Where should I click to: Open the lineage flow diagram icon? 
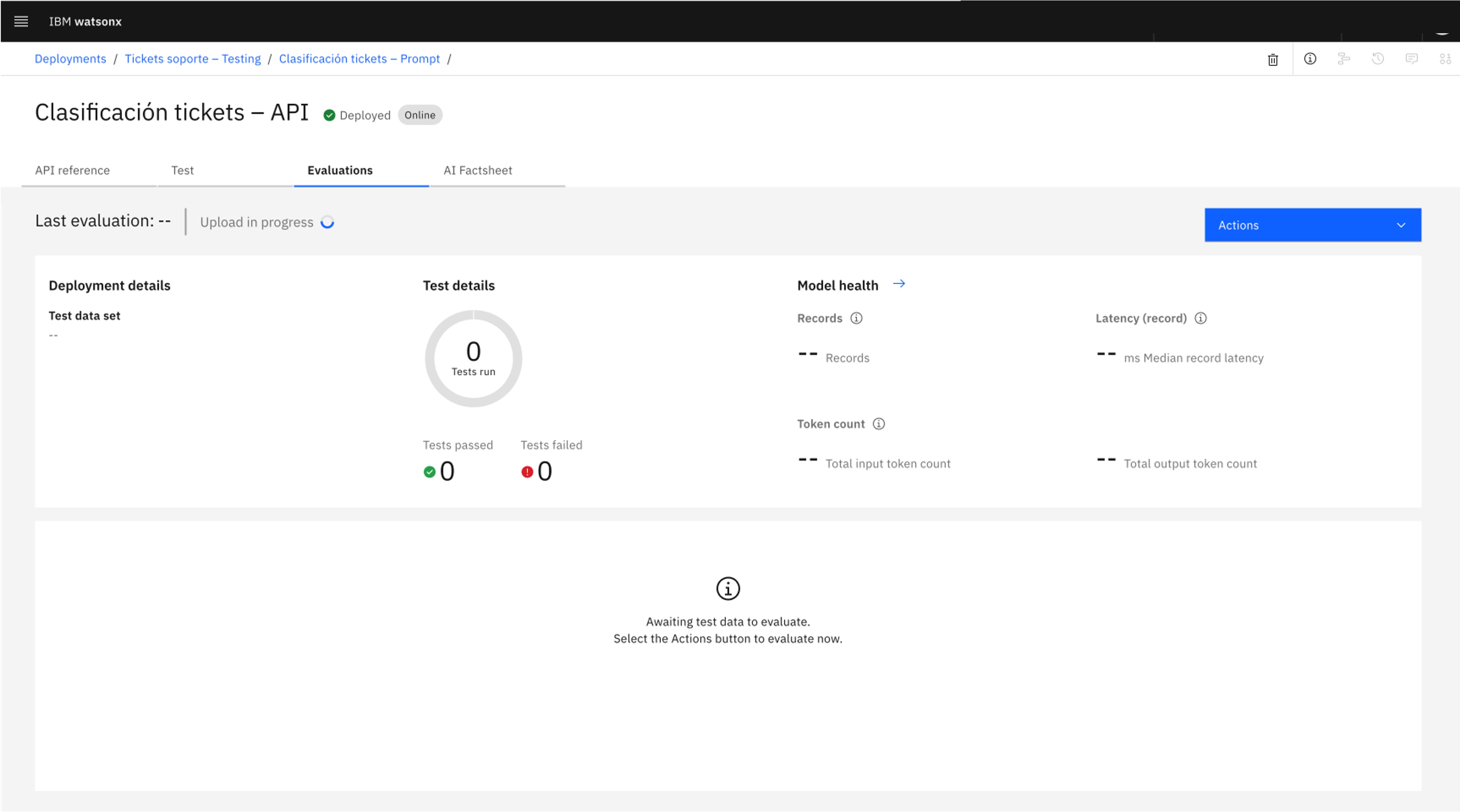(x=1344, y=59)
